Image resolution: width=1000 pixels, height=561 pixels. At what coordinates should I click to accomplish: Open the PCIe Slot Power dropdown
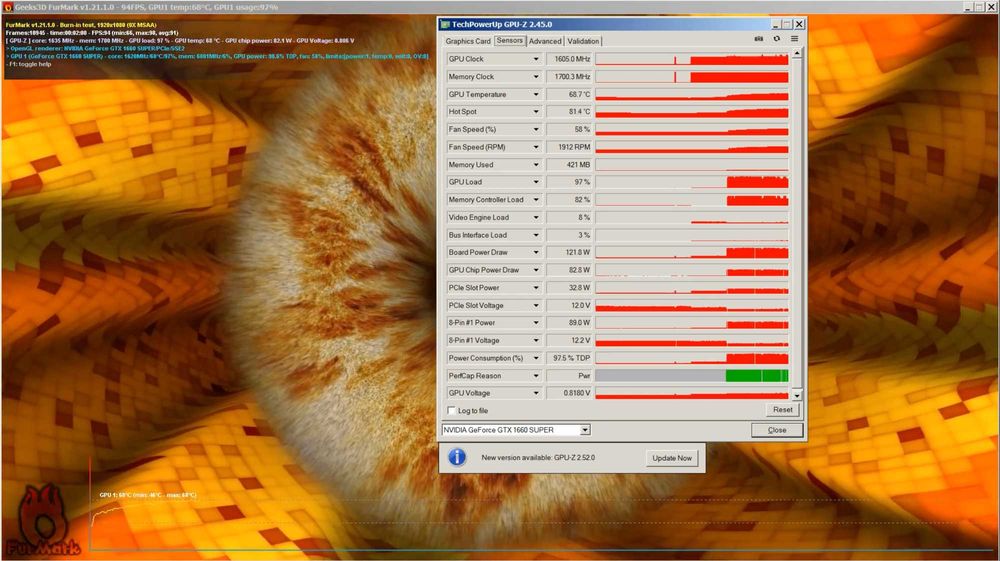tap(536, 288)
